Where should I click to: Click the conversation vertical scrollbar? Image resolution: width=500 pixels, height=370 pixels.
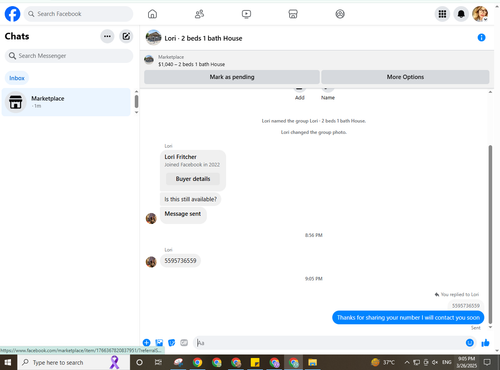click(490, 234)
